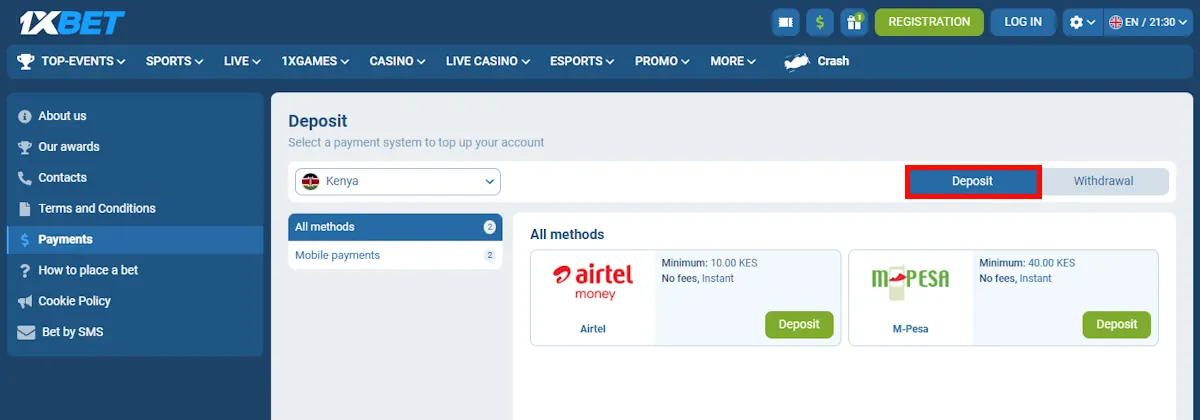
Task: Click the Cookie Policy megaphone icon
Action: click(x=25, y=301)
